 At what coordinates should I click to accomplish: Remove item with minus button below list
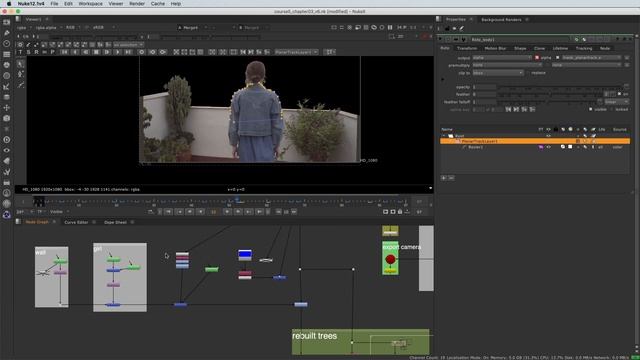pyautogui.click(x=451, y=178)
